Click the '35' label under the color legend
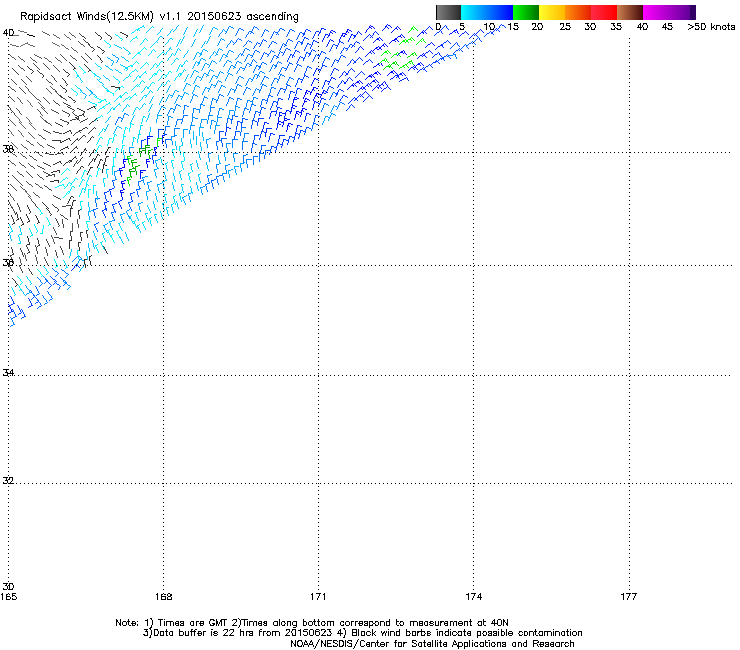The height and width of the screenshot is (650, 740). coord(616,27)
